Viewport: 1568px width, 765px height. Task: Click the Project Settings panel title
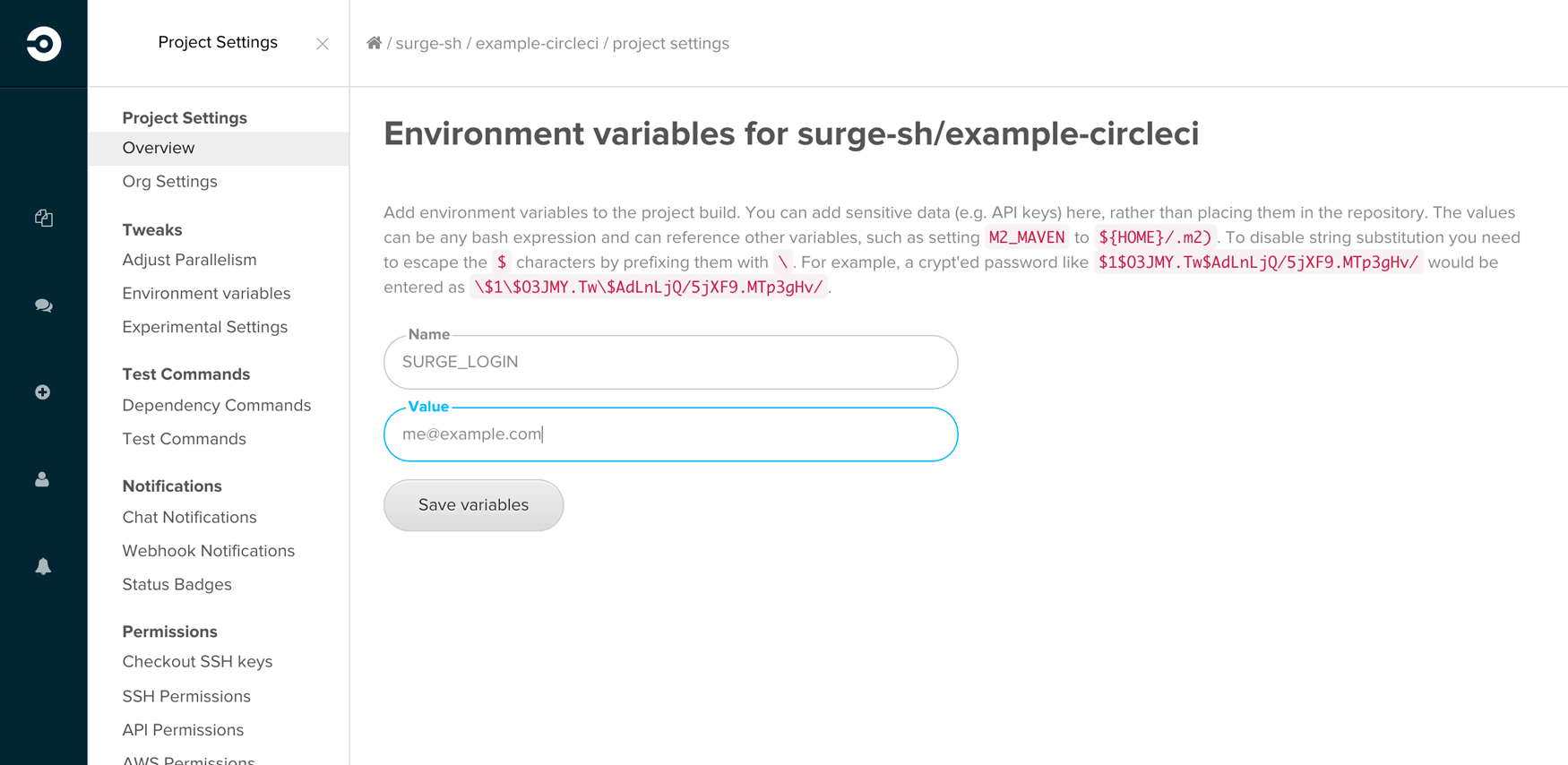(218, 42)
